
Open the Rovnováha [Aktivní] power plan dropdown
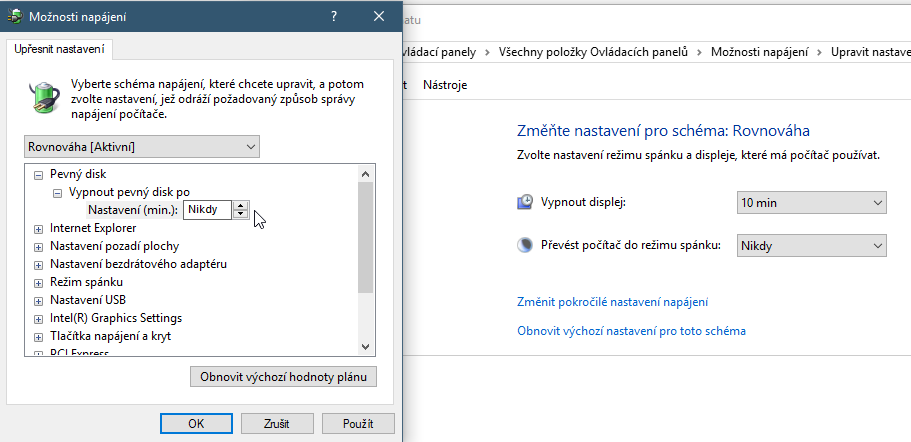[142, 147]
